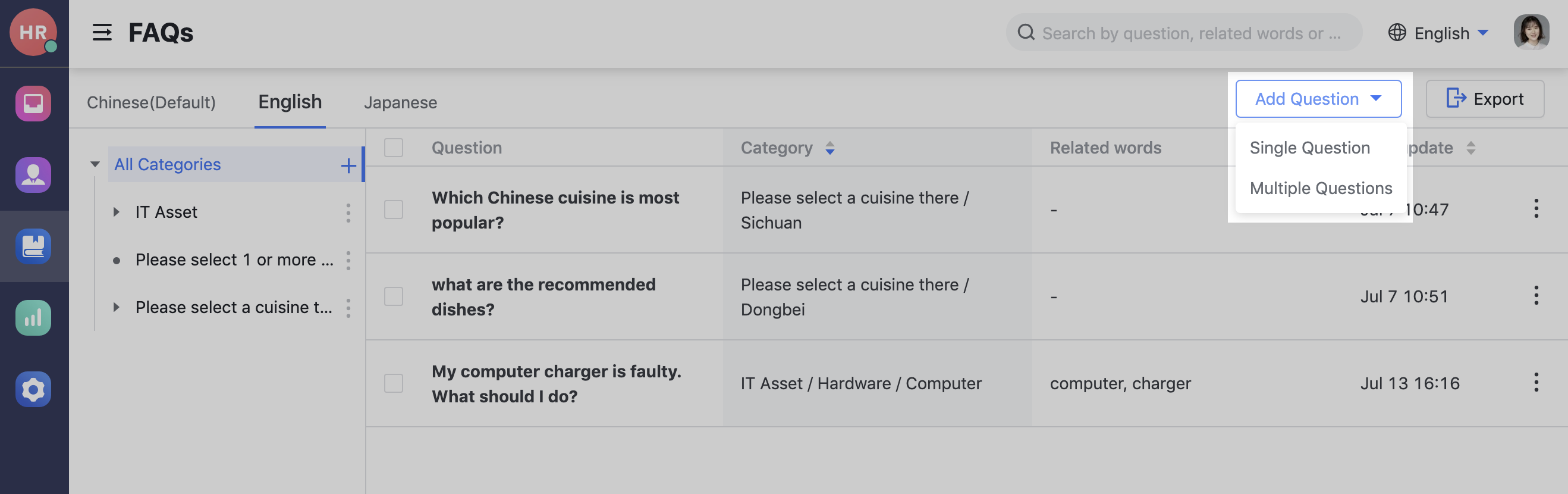Tick the checkbox beside recommended dishes question
Screen dimensions: 1568x494
click(x=393, y=296)
